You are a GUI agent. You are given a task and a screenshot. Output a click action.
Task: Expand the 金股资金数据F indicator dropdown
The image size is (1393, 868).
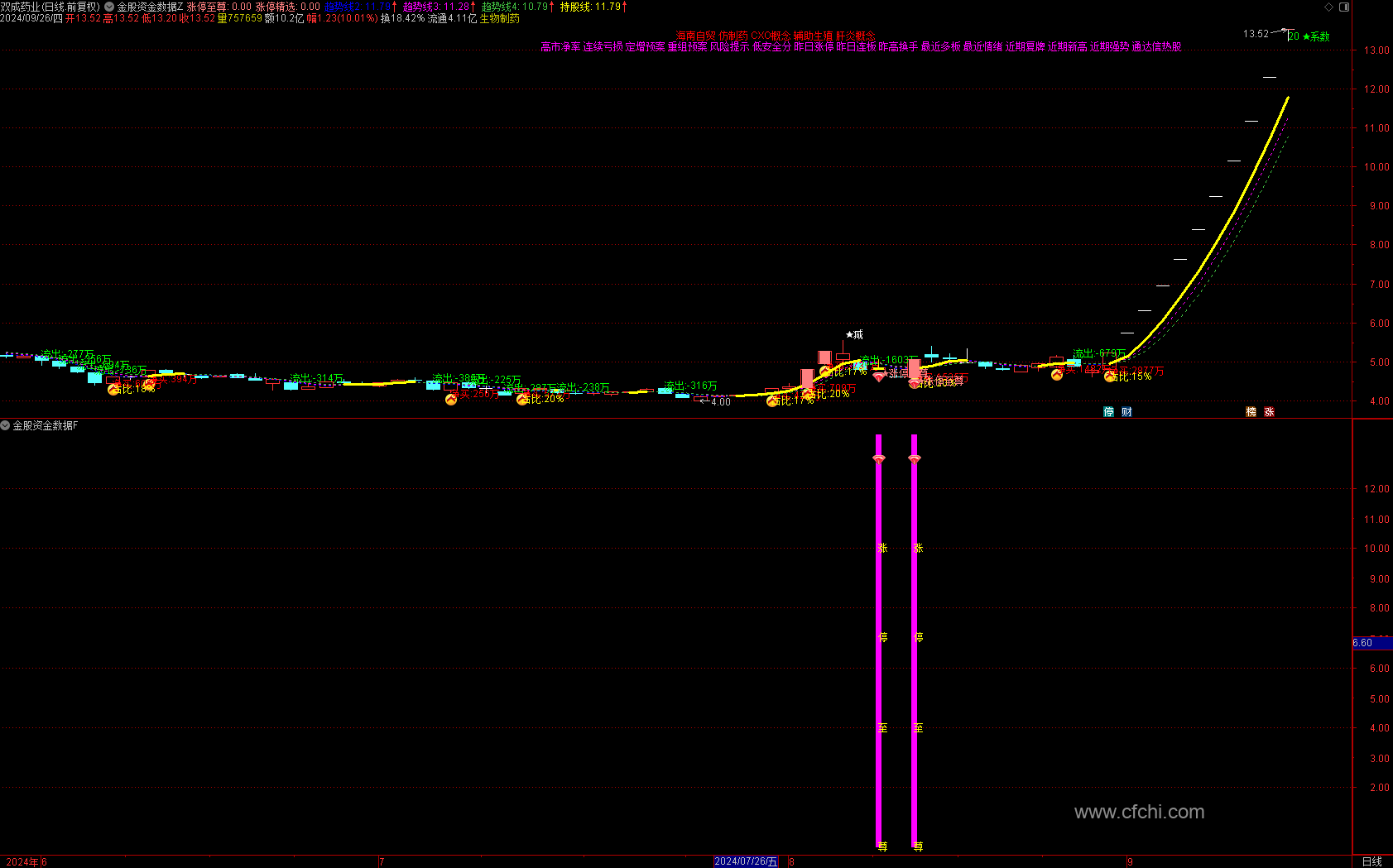click(5, 425)
